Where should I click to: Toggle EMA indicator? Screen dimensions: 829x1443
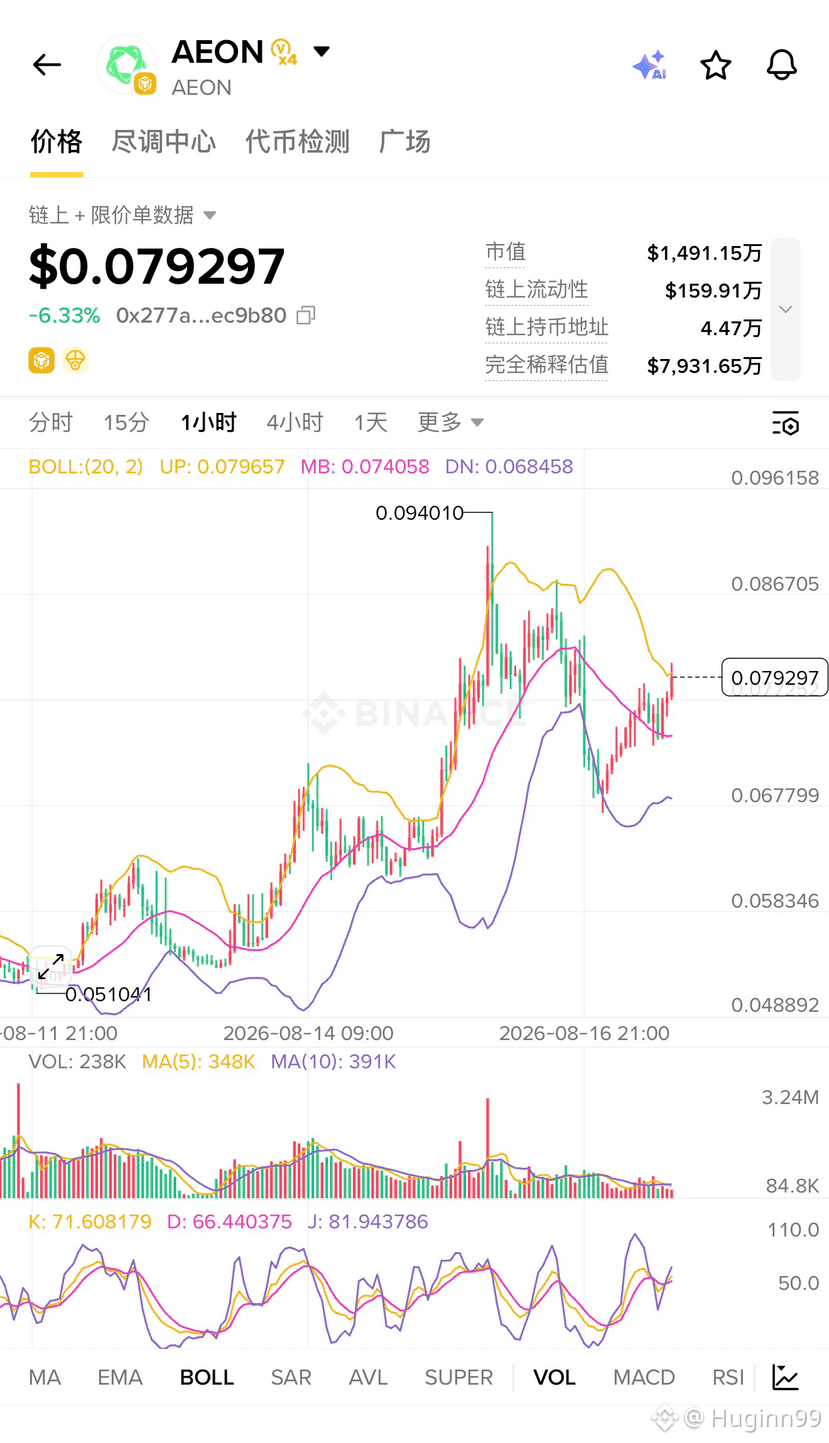pos(120,1377)
